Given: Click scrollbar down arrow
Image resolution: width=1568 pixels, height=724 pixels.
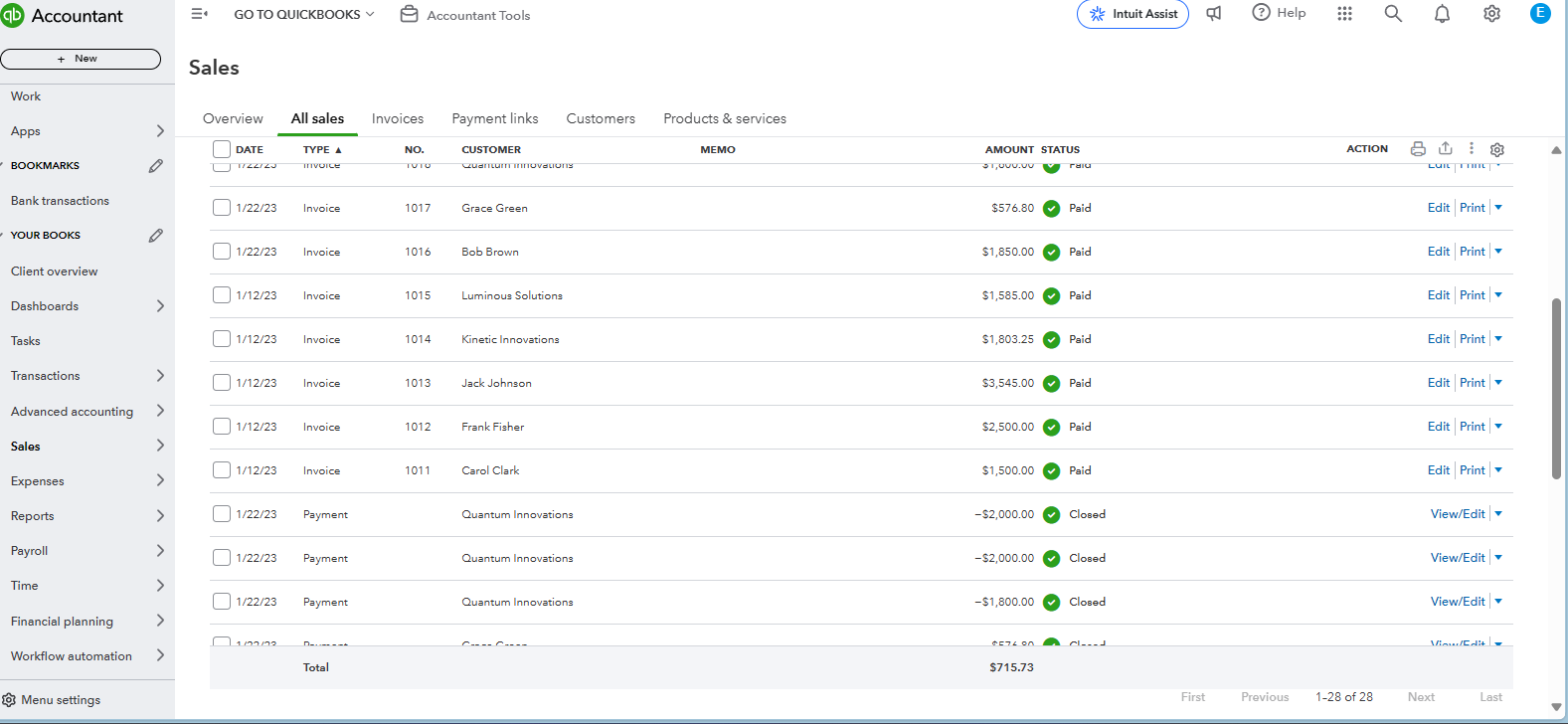Looking at the screenshot, I should [x=1556, y=707].
